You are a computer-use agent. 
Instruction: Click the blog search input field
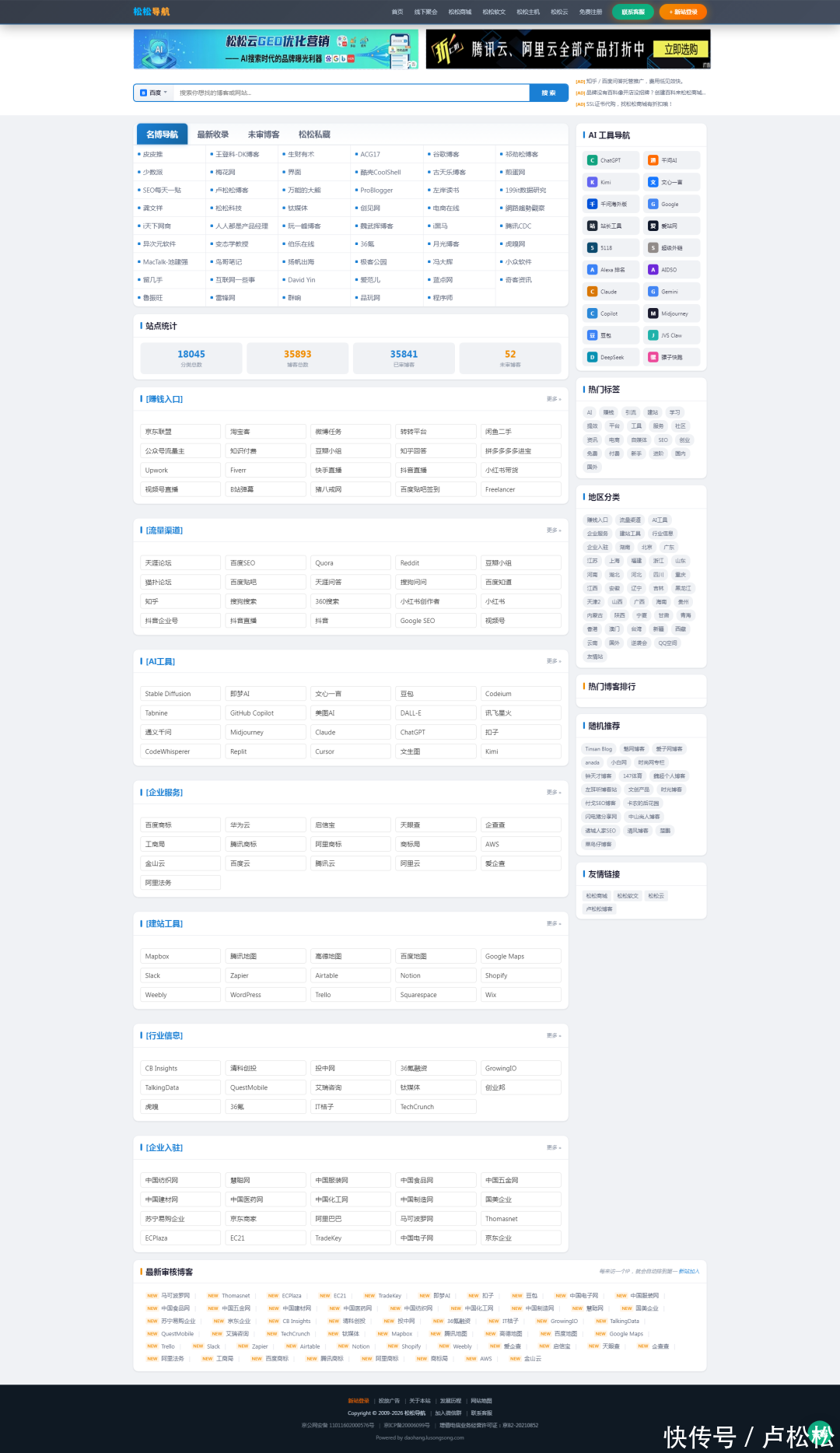click(350, 93)
